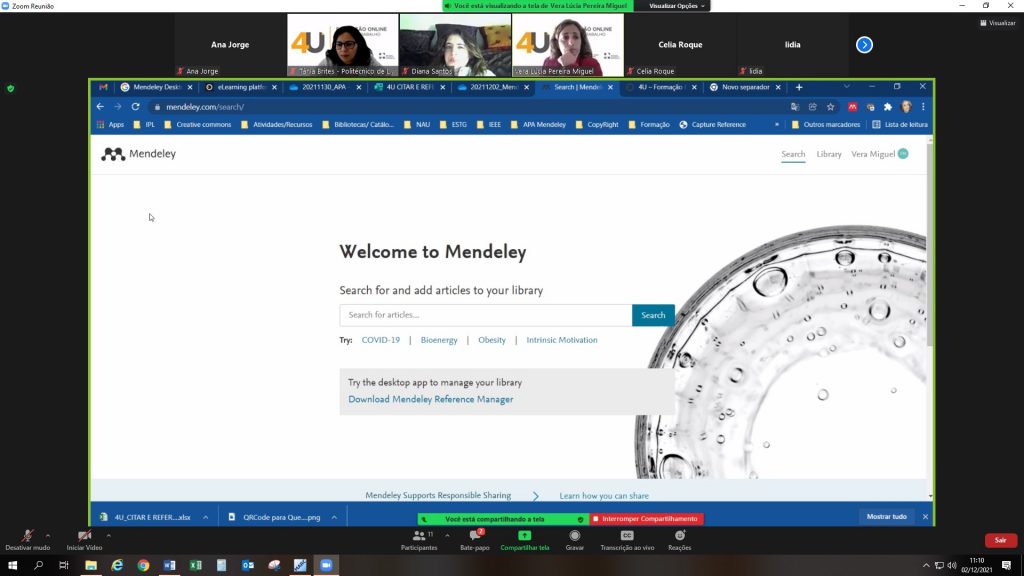Click the Mendeley logo in the page header

click(138, 154)
